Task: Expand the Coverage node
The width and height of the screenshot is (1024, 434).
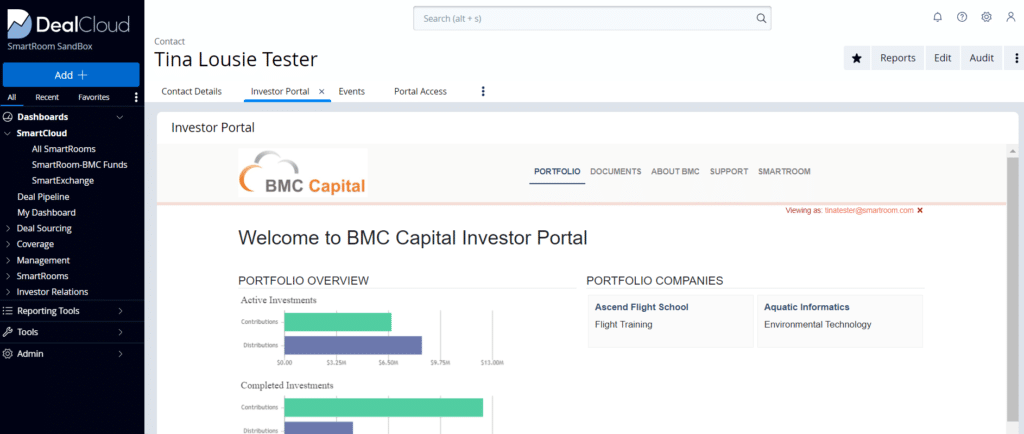Action: (x=7, y=244)
